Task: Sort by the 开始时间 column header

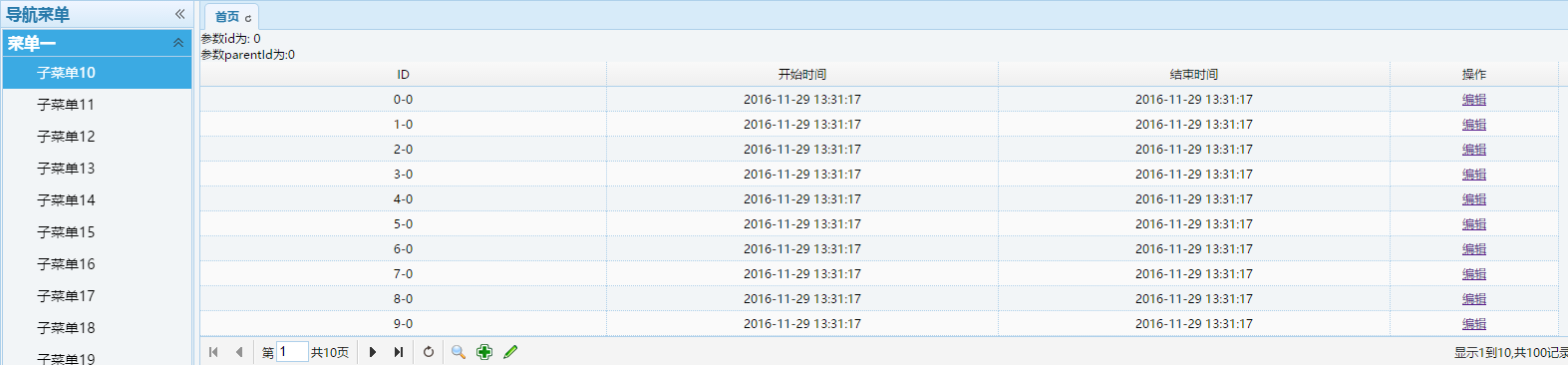Action: [x=802, y=75]
